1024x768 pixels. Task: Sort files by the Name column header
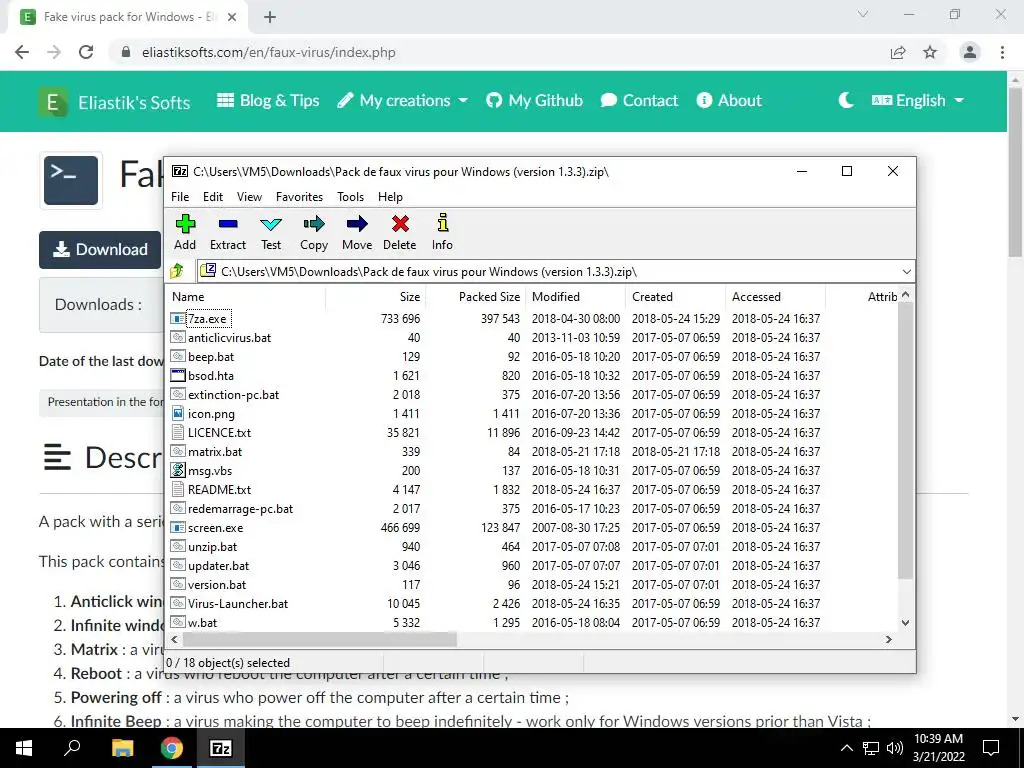246,296
